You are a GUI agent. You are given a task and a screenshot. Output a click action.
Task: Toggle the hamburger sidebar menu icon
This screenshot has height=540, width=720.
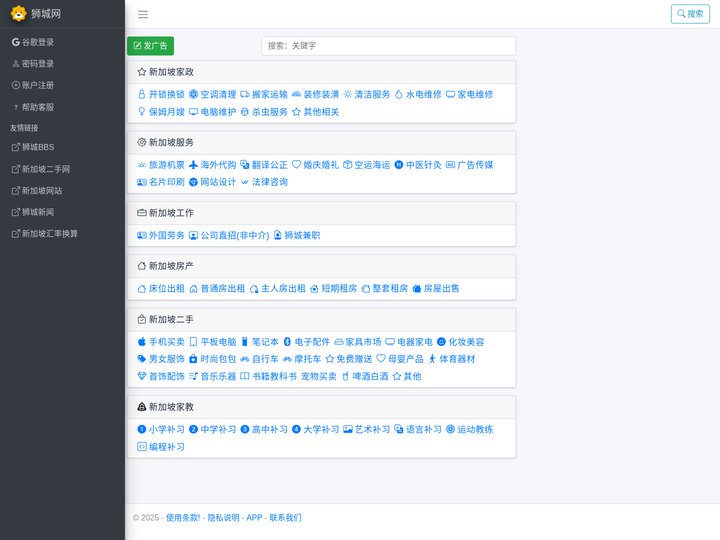[143, 14]
